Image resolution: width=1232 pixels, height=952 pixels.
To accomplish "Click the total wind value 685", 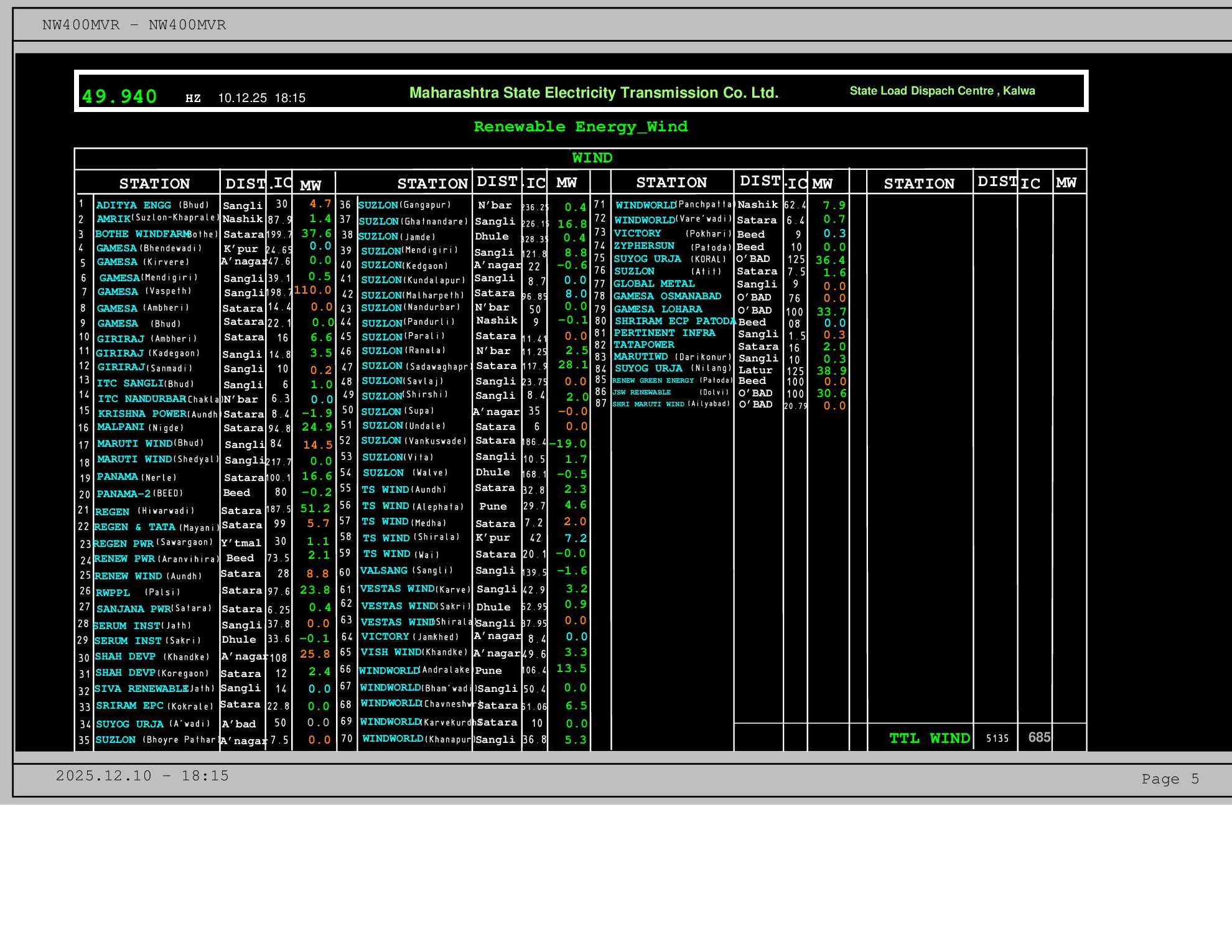I will [1039, 737].
